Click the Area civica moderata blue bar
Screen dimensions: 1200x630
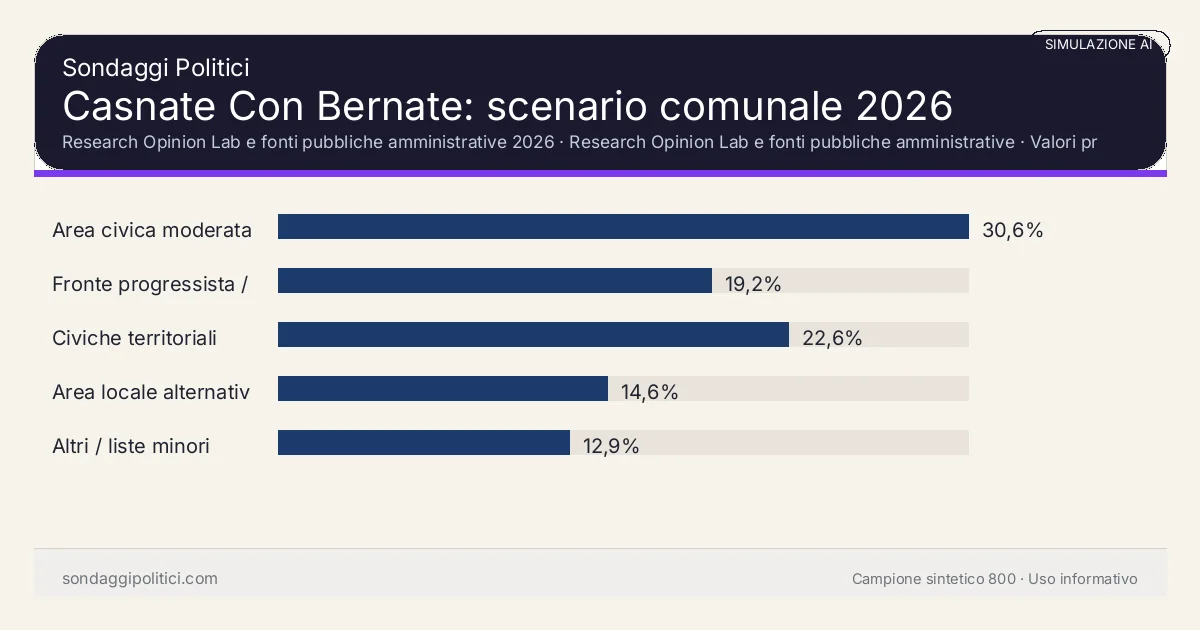[x=623, y=227]
